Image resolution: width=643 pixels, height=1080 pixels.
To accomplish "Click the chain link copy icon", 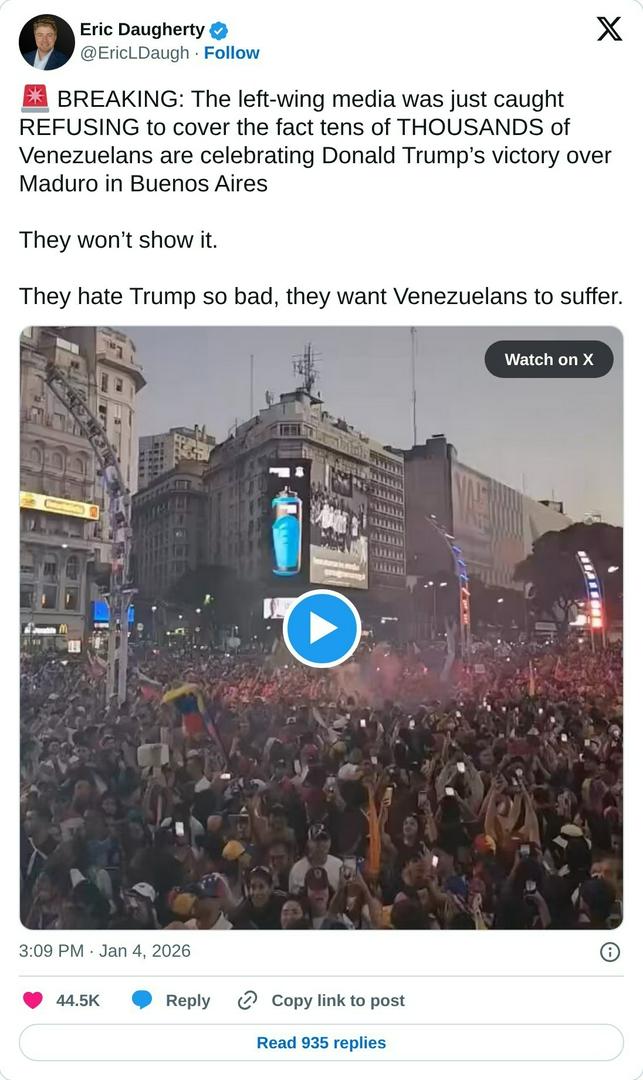I will click(x=247, y=1000).
